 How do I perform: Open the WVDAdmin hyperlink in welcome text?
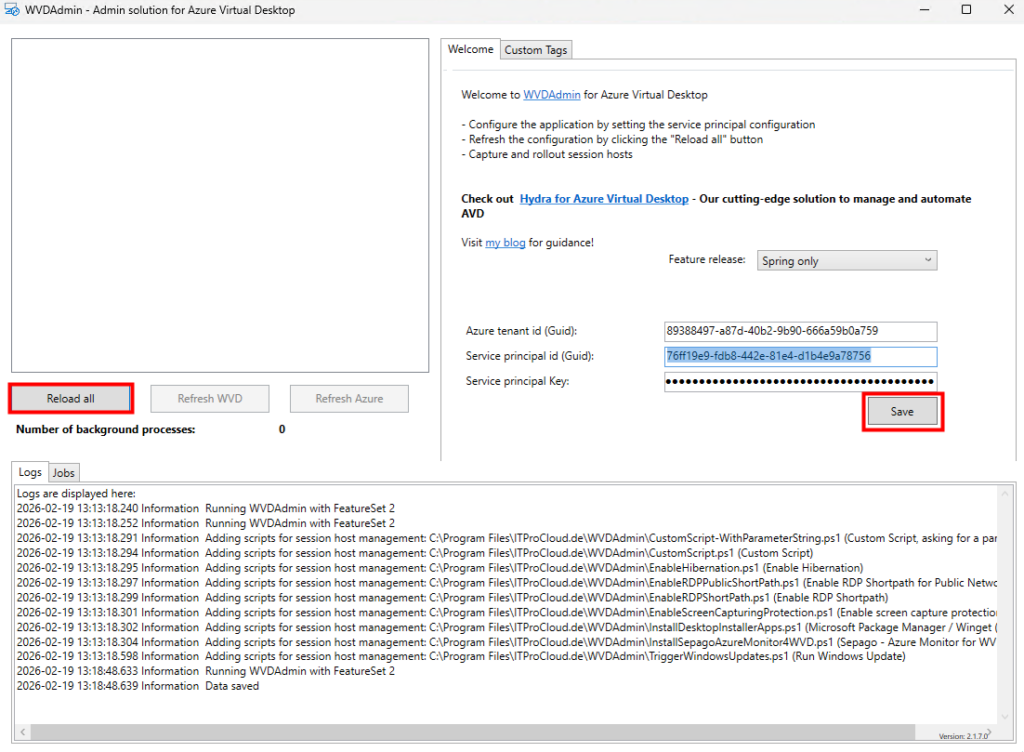(x=552, y=95)
